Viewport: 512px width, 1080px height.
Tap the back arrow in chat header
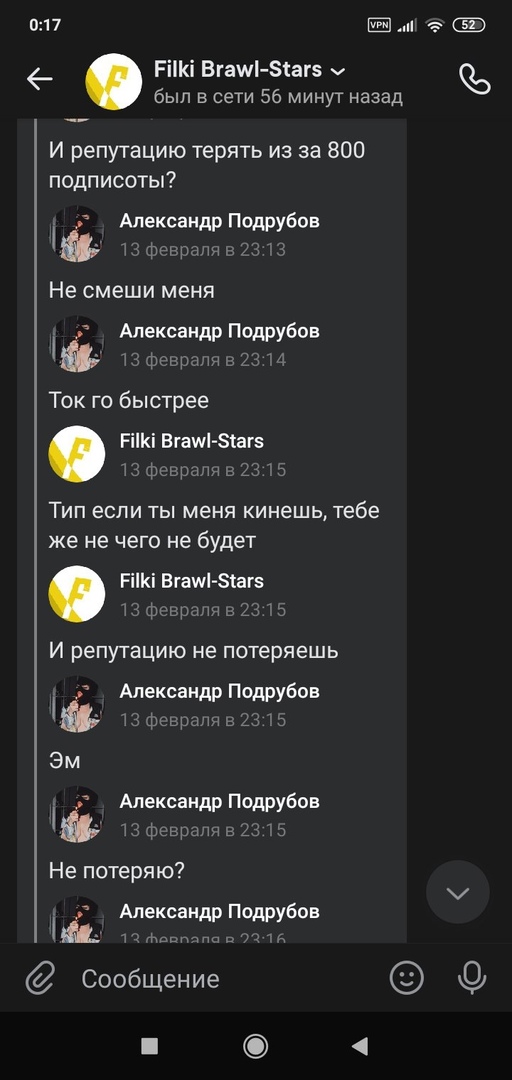coord(40,80)
